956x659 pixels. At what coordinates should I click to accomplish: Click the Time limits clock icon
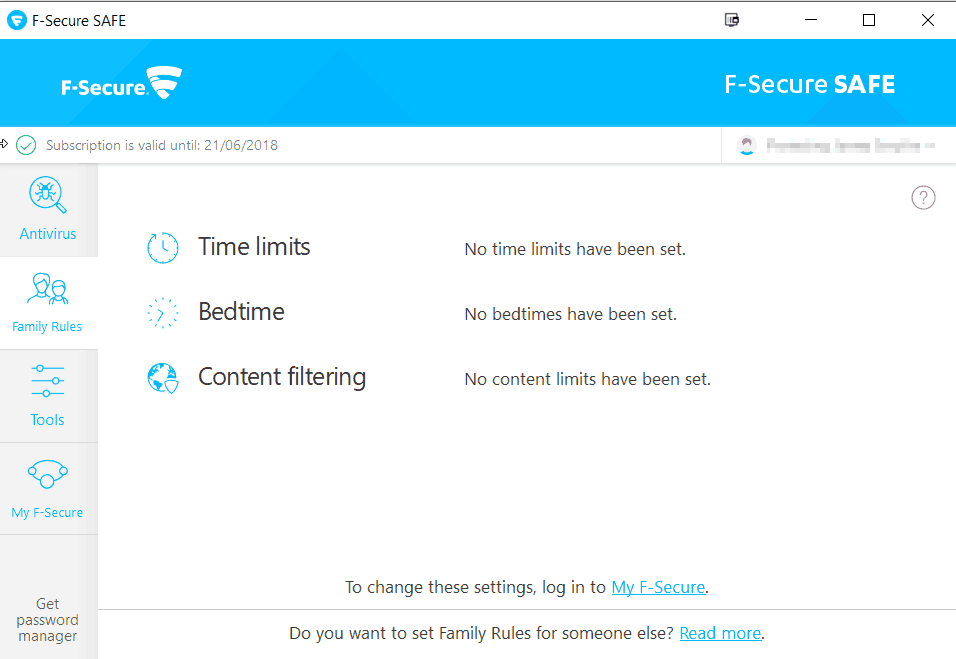pyautogui.click(x=163, y=247)
